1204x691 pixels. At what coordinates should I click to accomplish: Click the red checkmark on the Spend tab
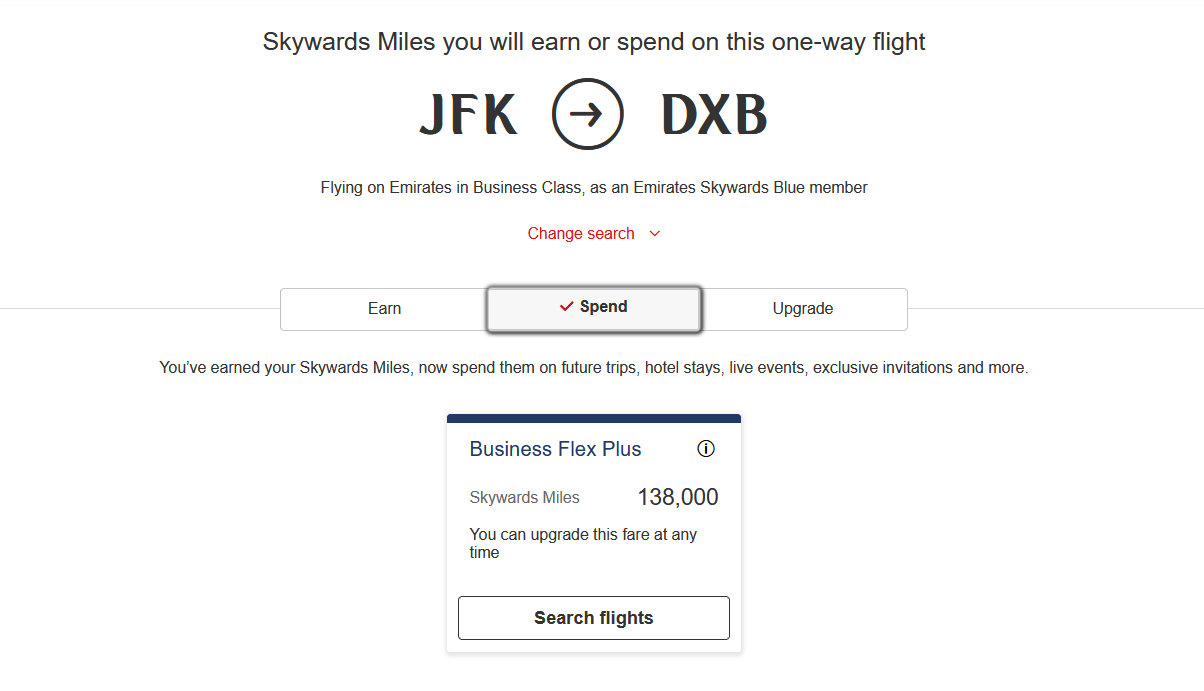(567, 306)
